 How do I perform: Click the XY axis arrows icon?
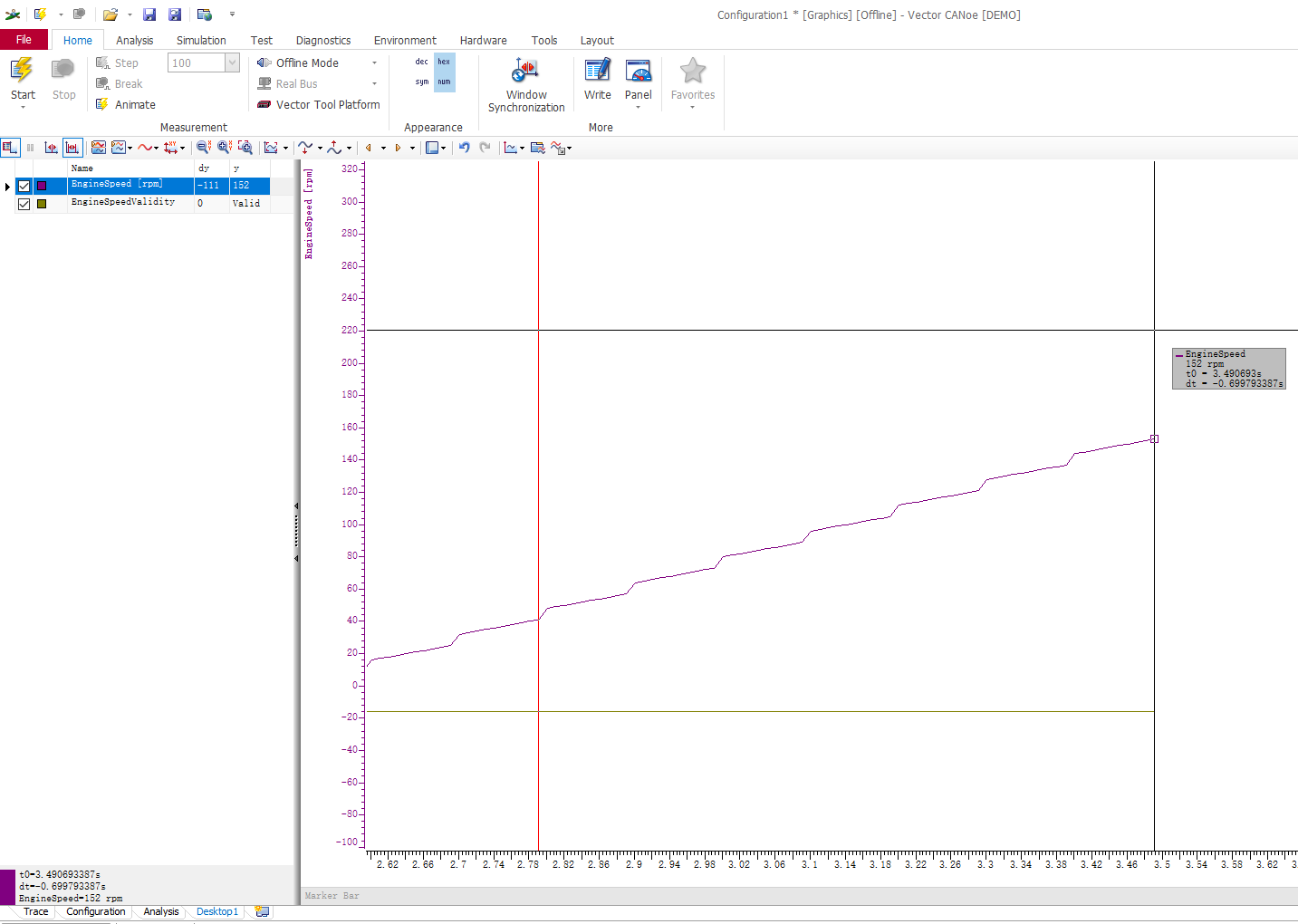pyautogui.click(x=170, y=148)
